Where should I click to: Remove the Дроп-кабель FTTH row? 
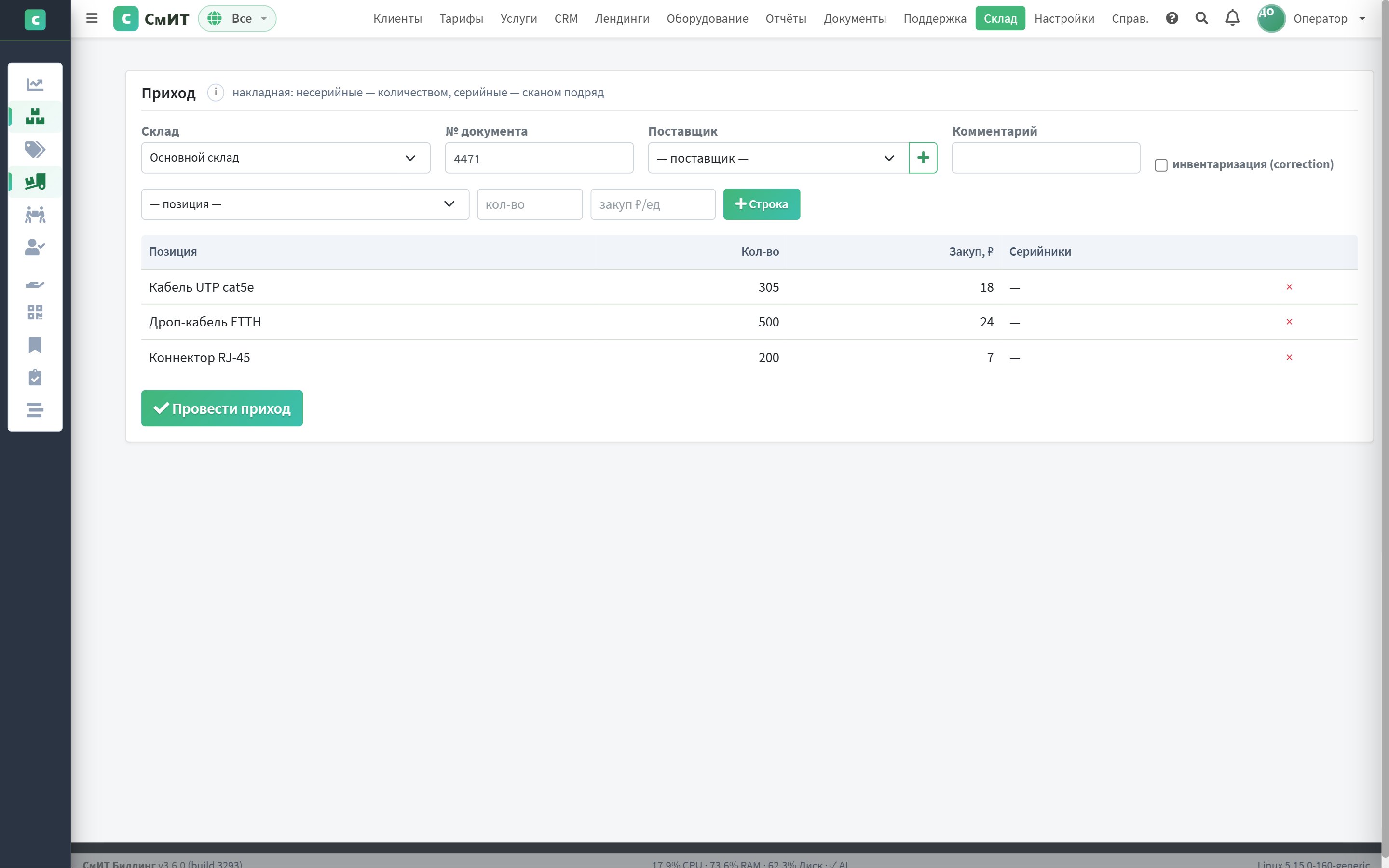(1289, 322)
